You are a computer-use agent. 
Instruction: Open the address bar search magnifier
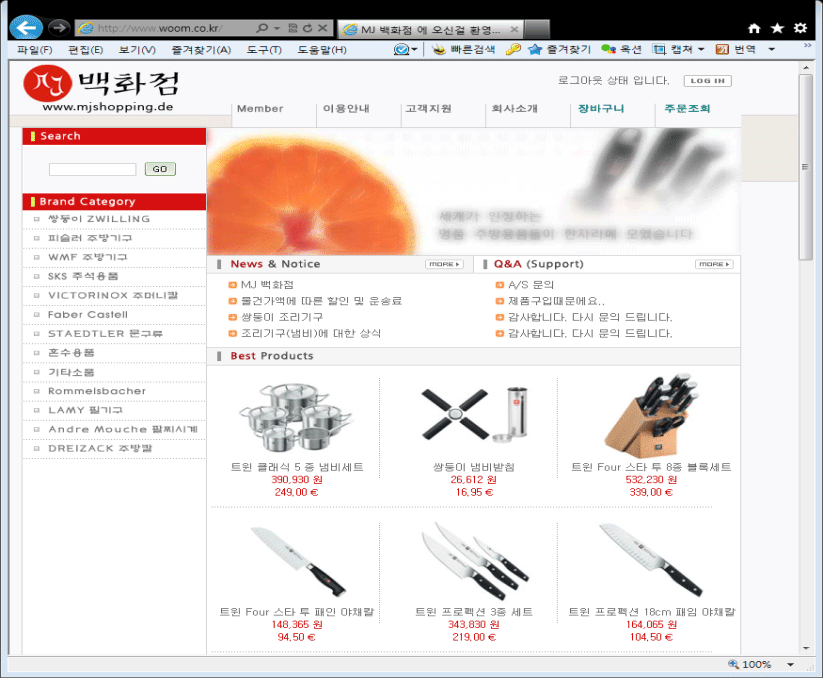coord(262,28)
